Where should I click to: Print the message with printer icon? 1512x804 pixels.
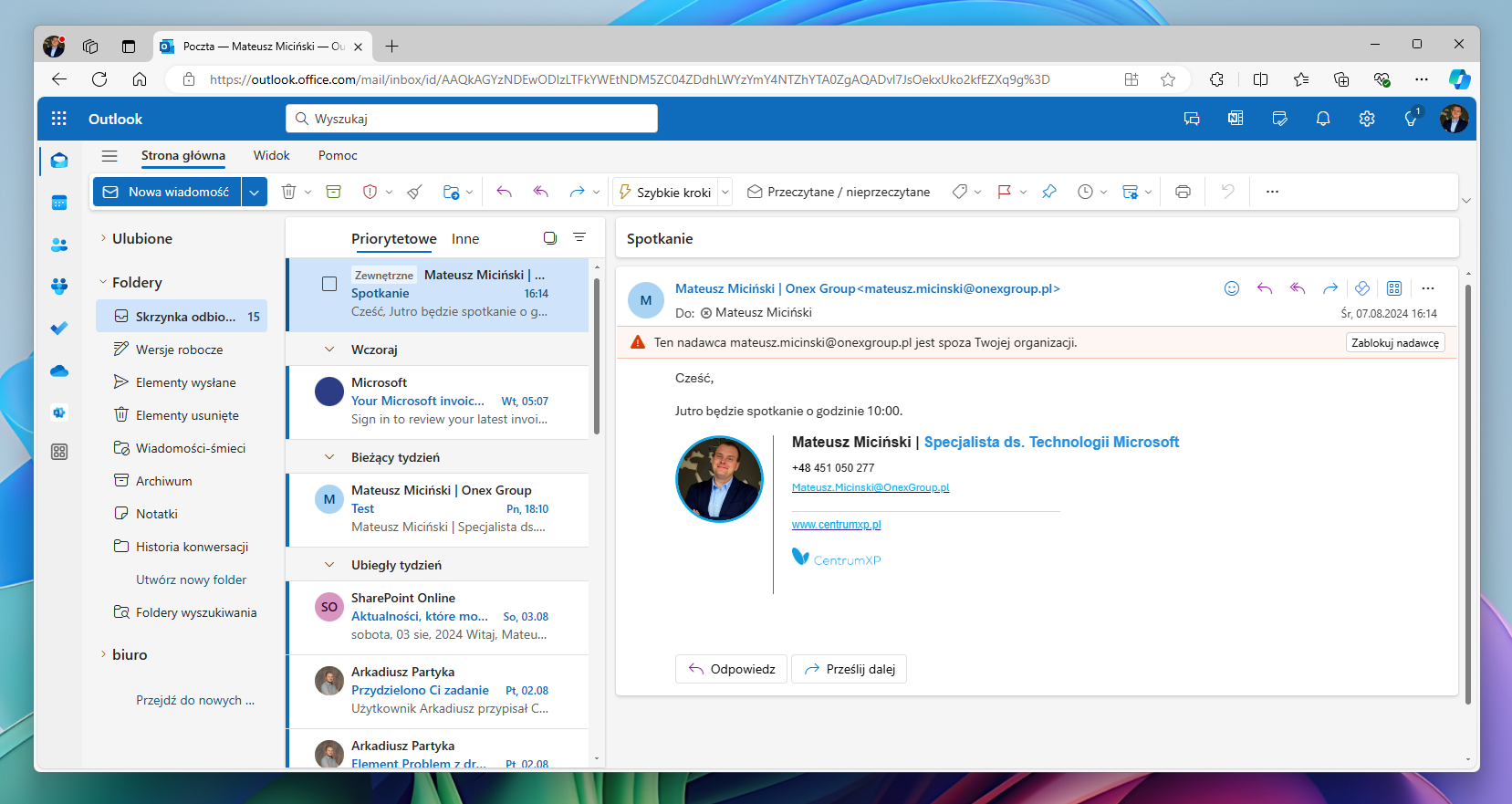click(1183, 192)
